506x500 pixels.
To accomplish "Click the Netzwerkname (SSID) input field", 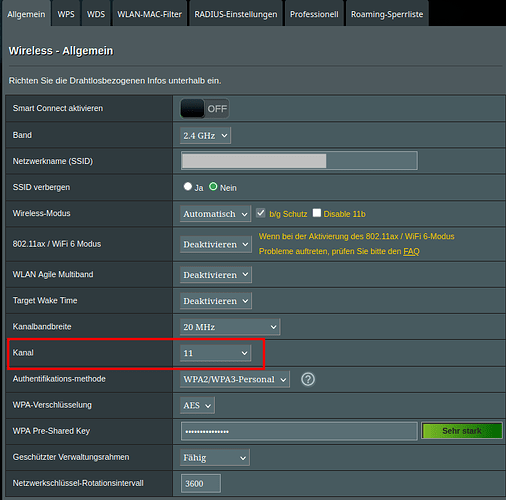I will pyautogui.click(x=299, y=161).
